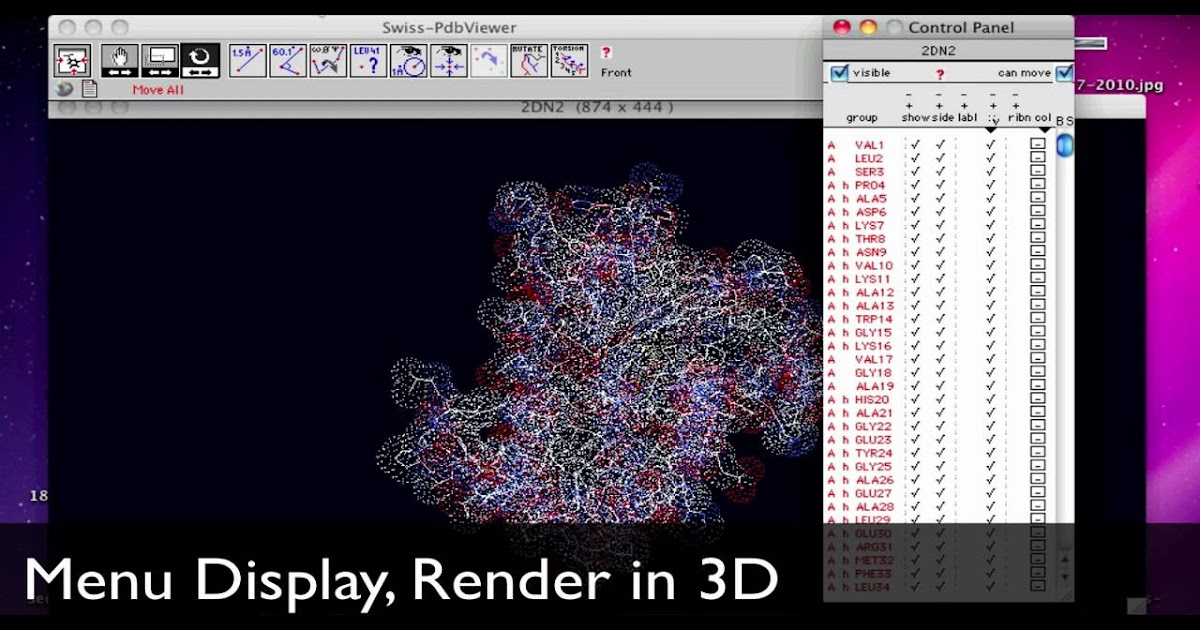
Task: Select residue ASN9 in group list
Action: click(x=871, y=252)
